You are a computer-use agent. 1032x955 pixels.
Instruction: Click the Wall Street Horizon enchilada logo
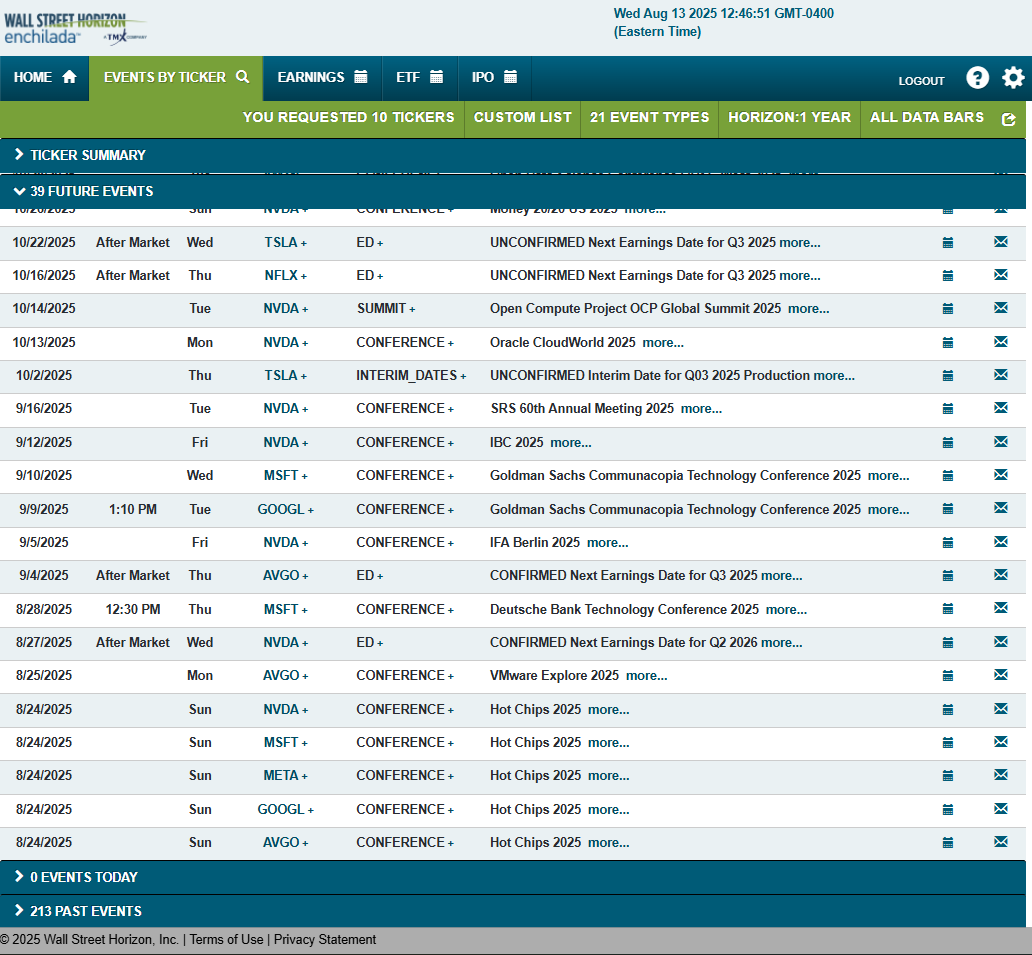point(75,29)
